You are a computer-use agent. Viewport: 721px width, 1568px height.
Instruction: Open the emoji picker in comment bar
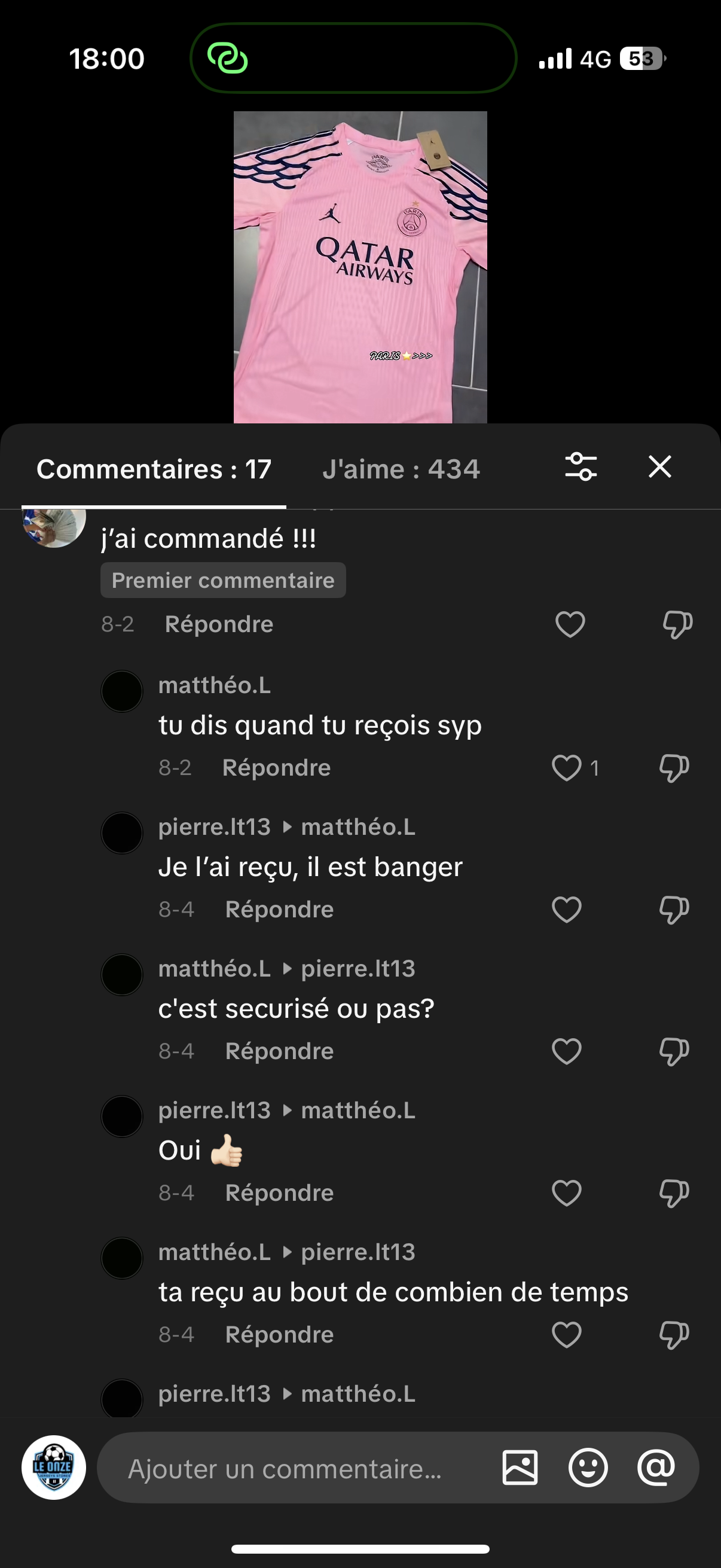coord(588,1468)
